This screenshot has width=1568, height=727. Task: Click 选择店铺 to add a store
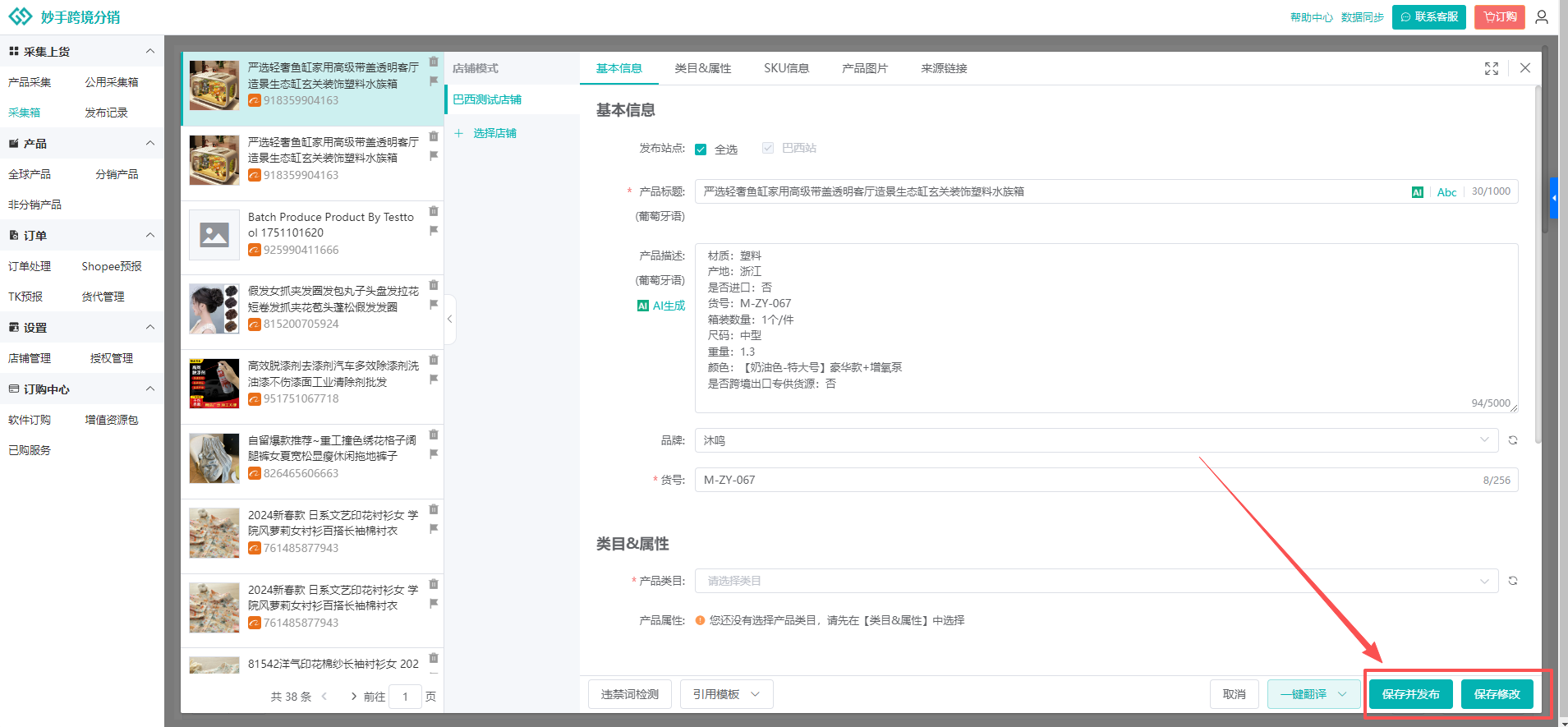pyautogui.click(x=485, y=133)
